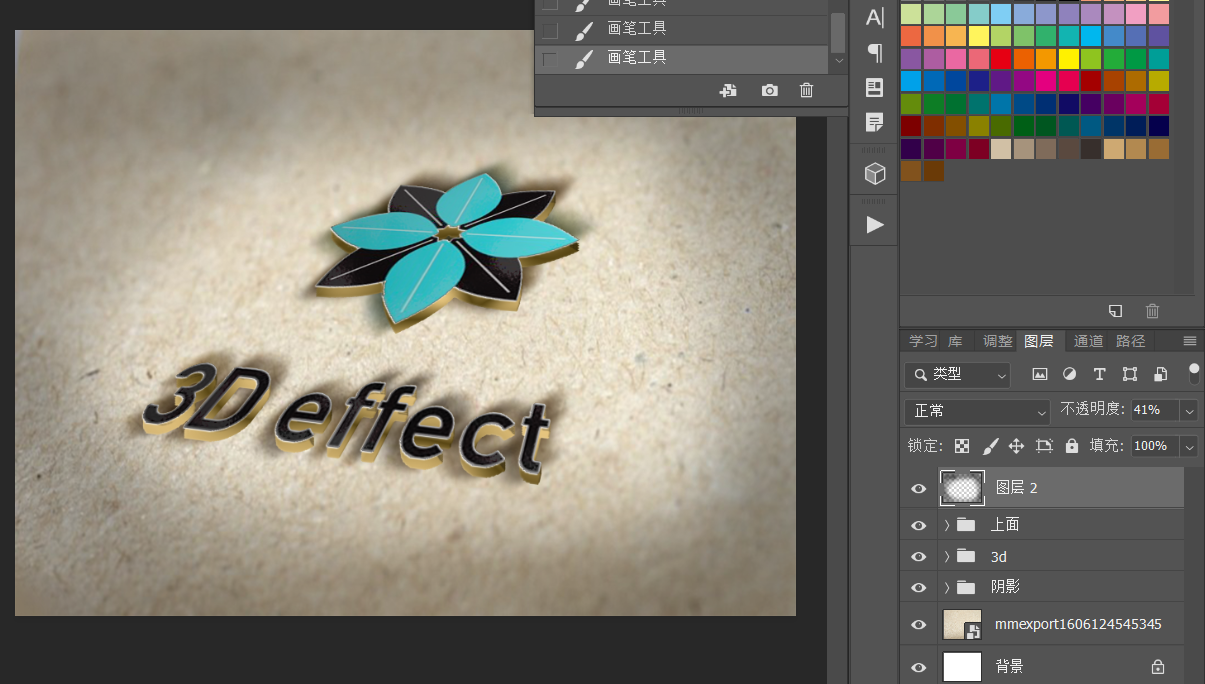The image size is (1205, 684).
Task: Expand the 上面 layer group
Action: (947, 525)
